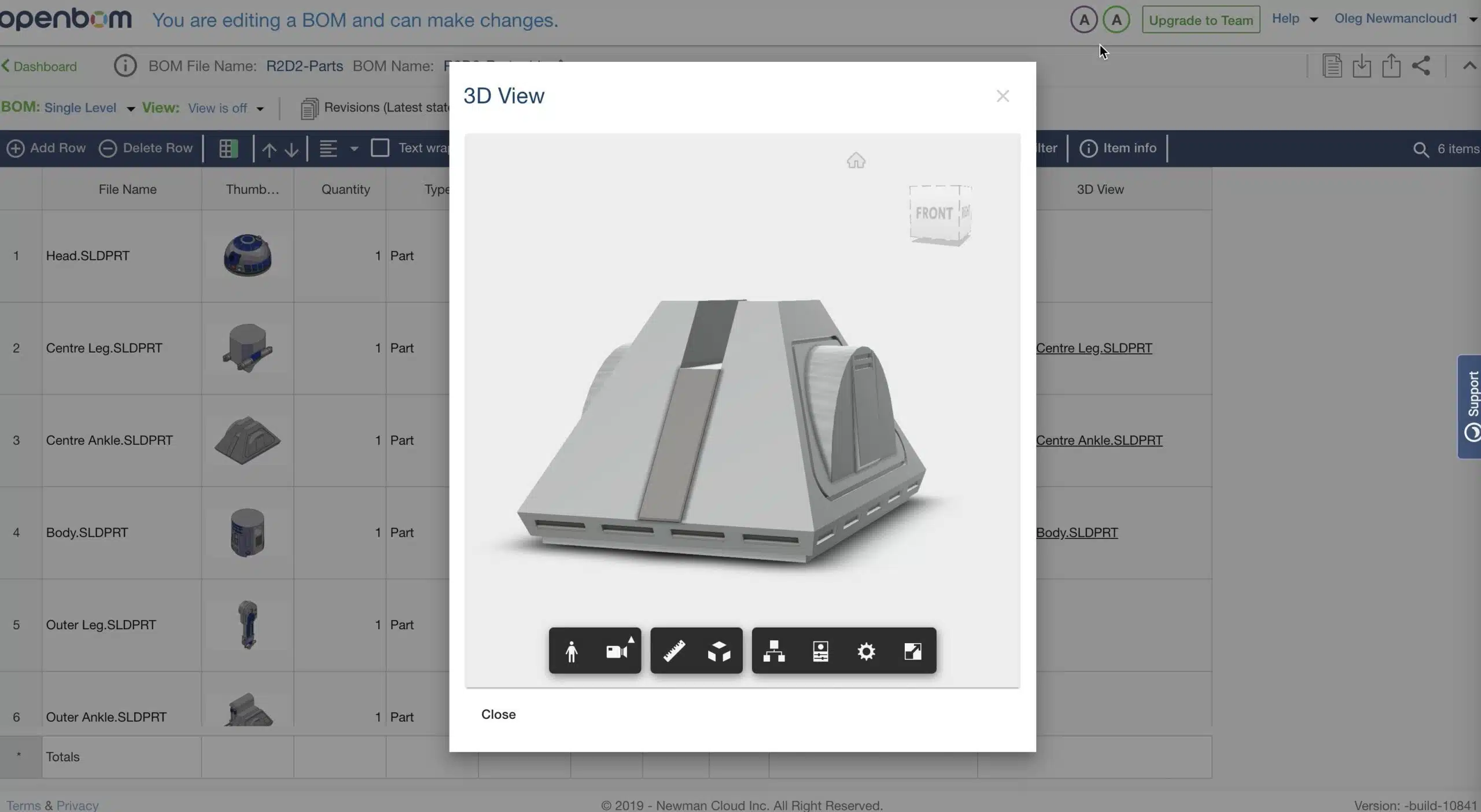
Task: Select the Head.SLDPRT file name cell
Action: click(121, 256)
